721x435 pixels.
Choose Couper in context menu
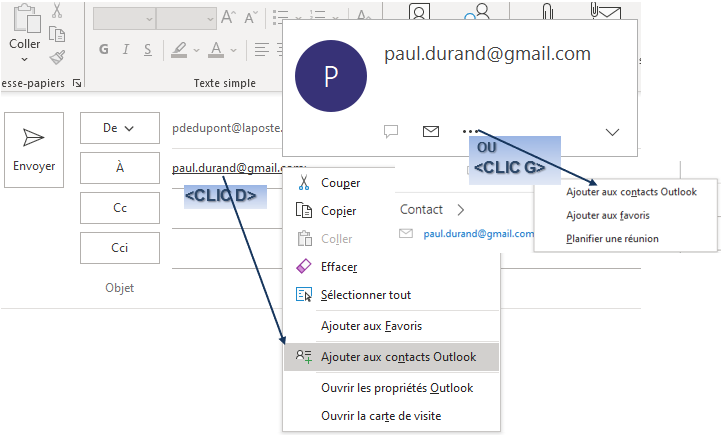click(x=340, y=183)
